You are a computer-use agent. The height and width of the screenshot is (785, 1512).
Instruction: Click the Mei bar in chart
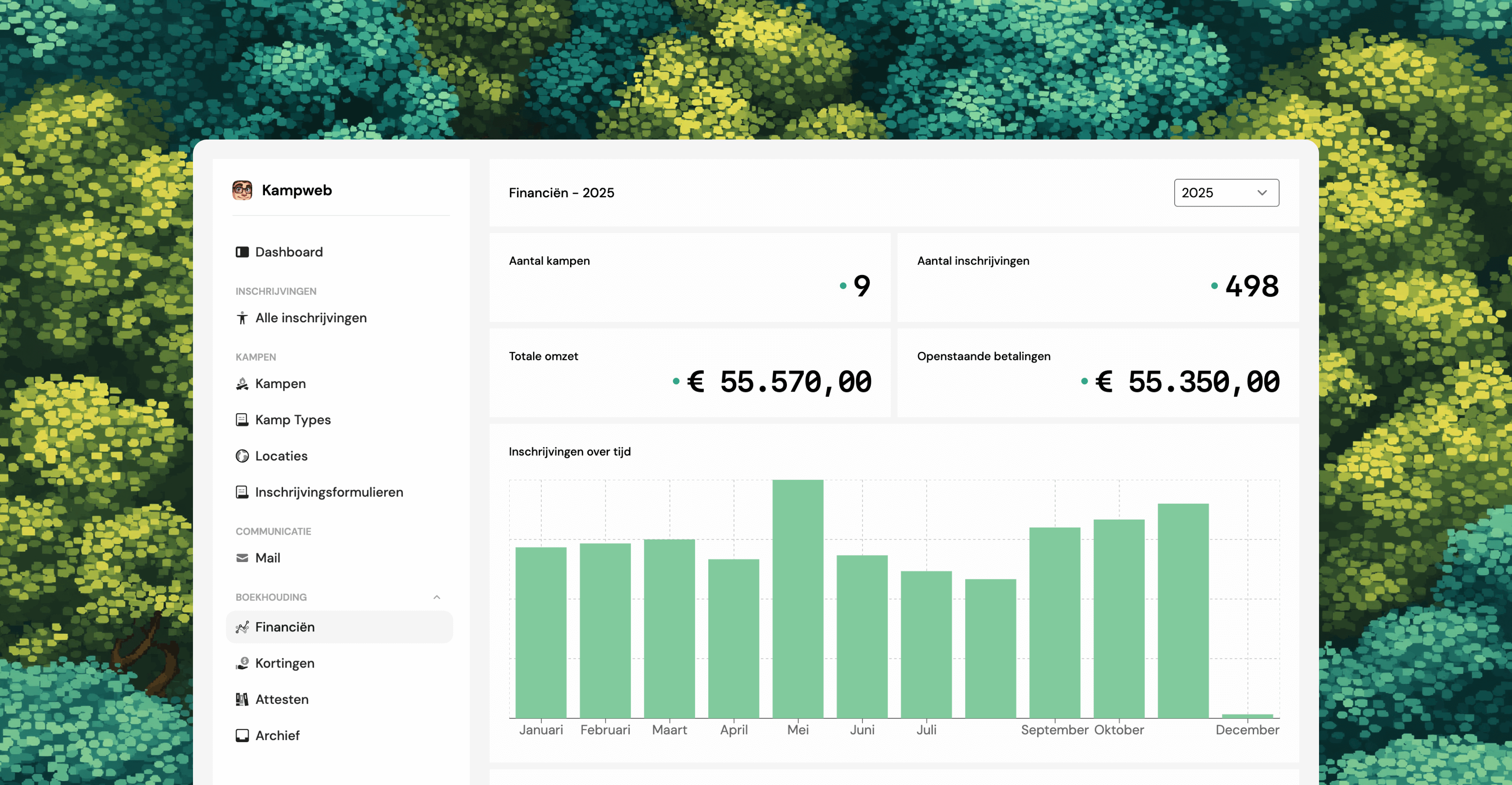pos(798,598)
